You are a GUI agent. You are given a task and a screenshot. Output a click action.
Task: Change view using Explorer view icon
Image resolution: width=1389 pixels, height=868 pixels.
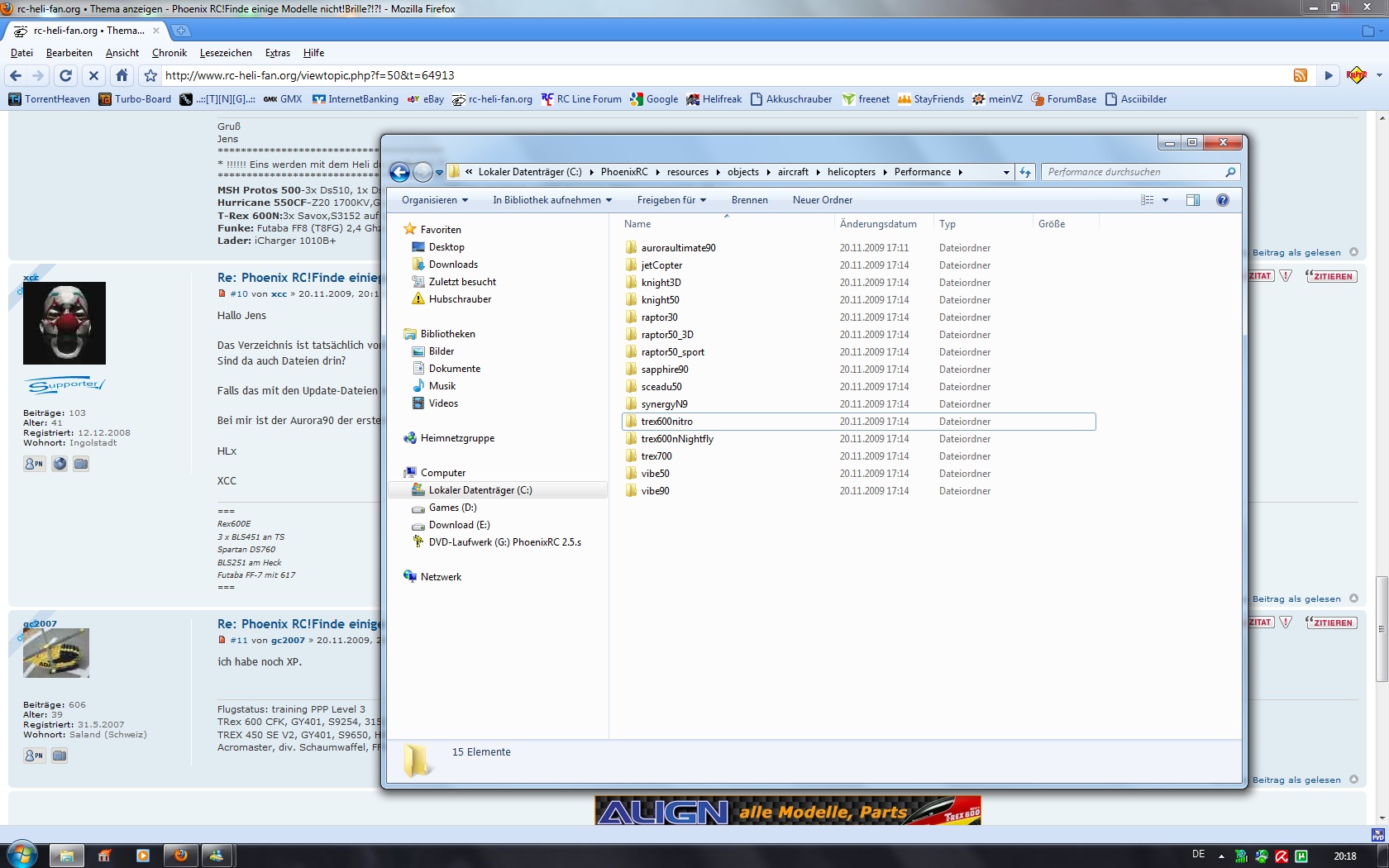(x=1148, y=200)
